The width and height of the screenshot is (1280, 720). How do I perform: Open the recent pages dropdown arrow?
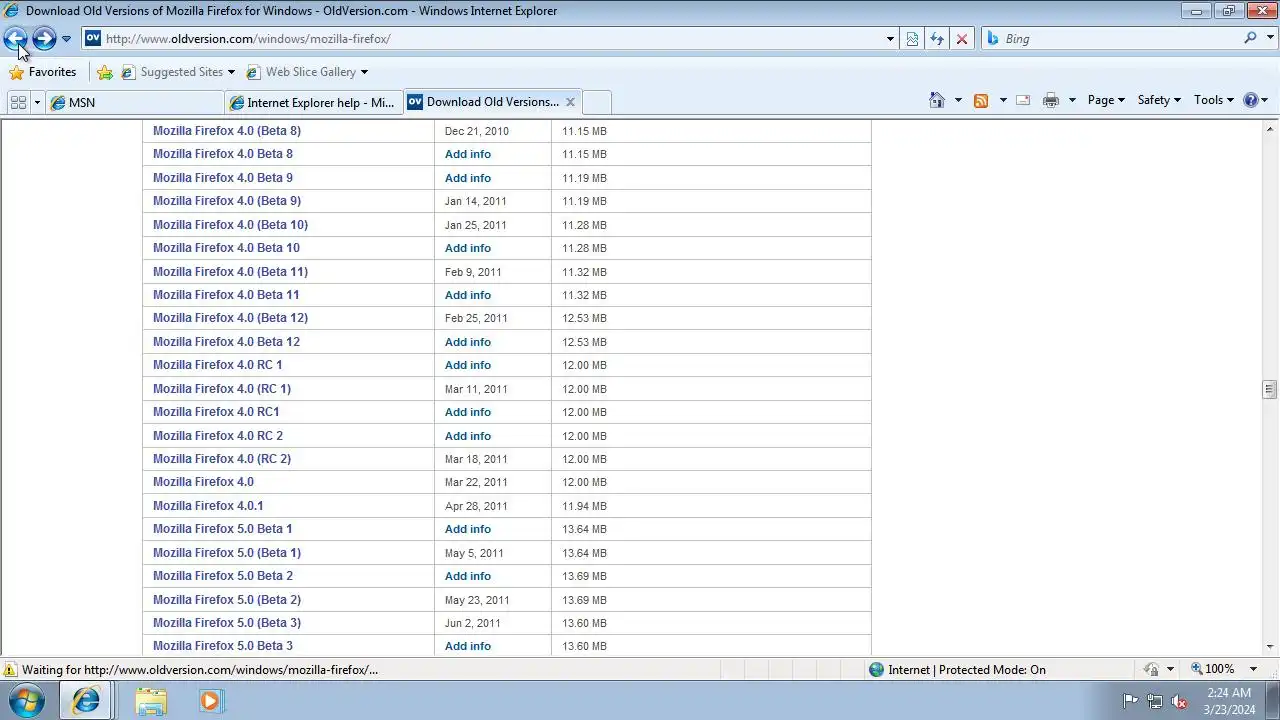[x=66, y=39]
